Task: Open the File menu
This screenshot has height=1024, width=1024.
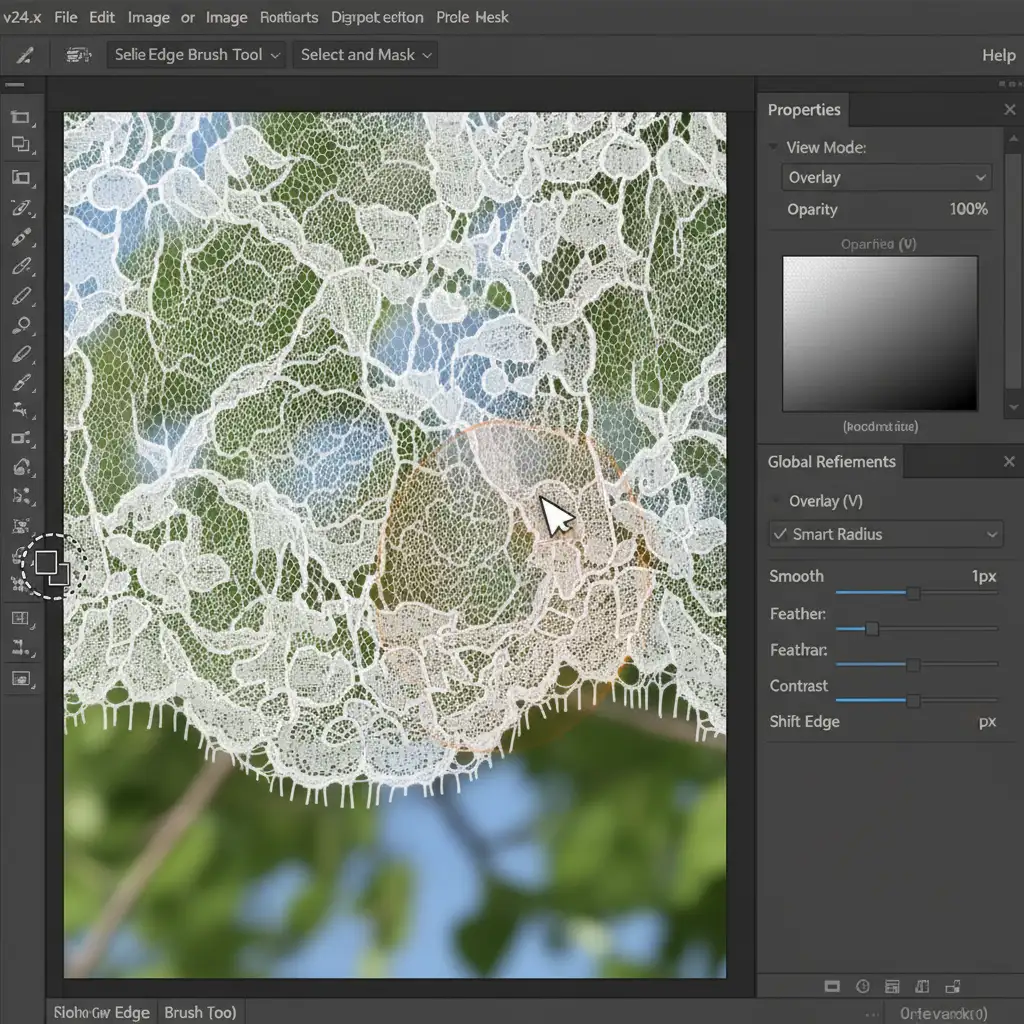Action: point(66,17)
